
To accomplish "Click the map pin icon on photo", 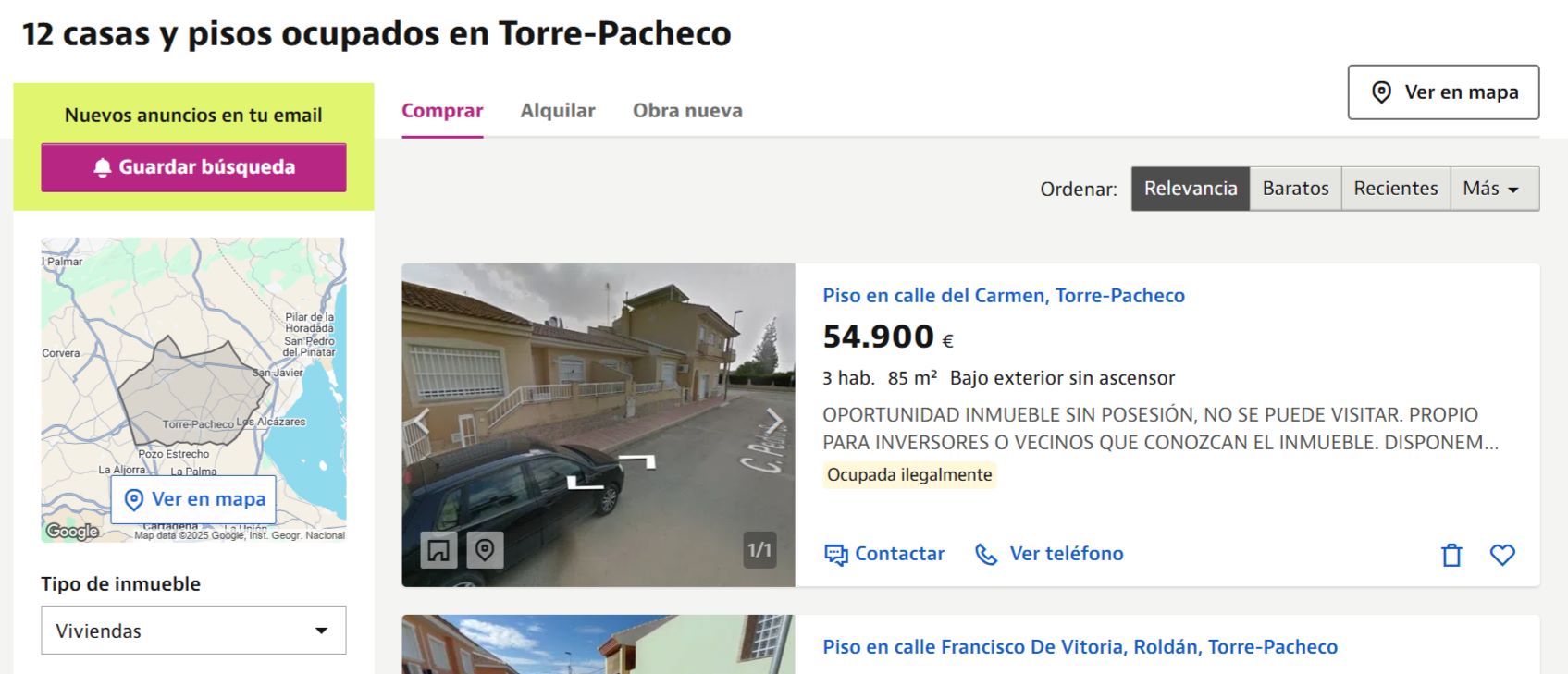I will tap(485, 550).
